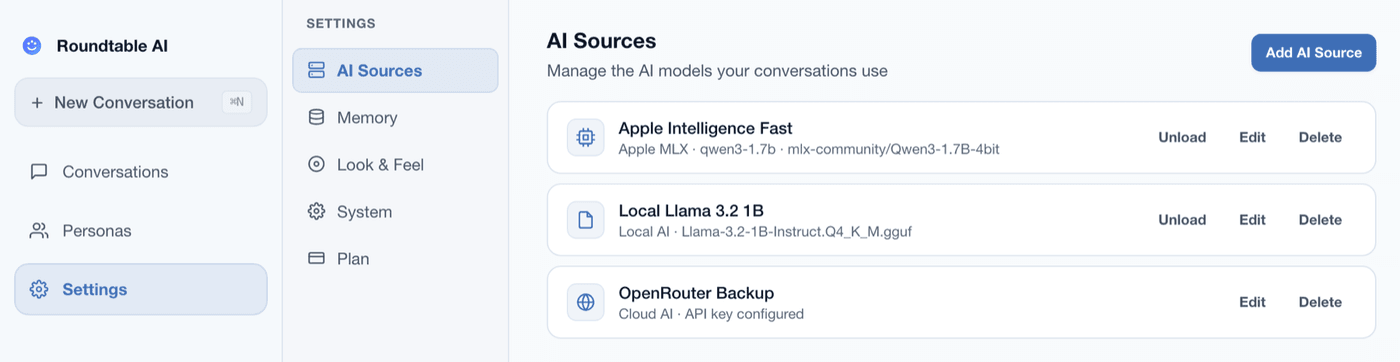Edit the OpenRouter Backup source
The image size is (1400, 362).
(1252, 302)
